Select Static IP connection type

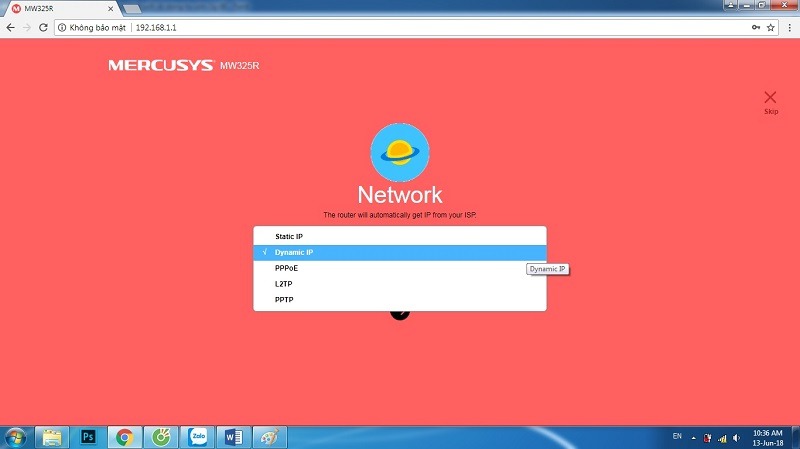399,237
